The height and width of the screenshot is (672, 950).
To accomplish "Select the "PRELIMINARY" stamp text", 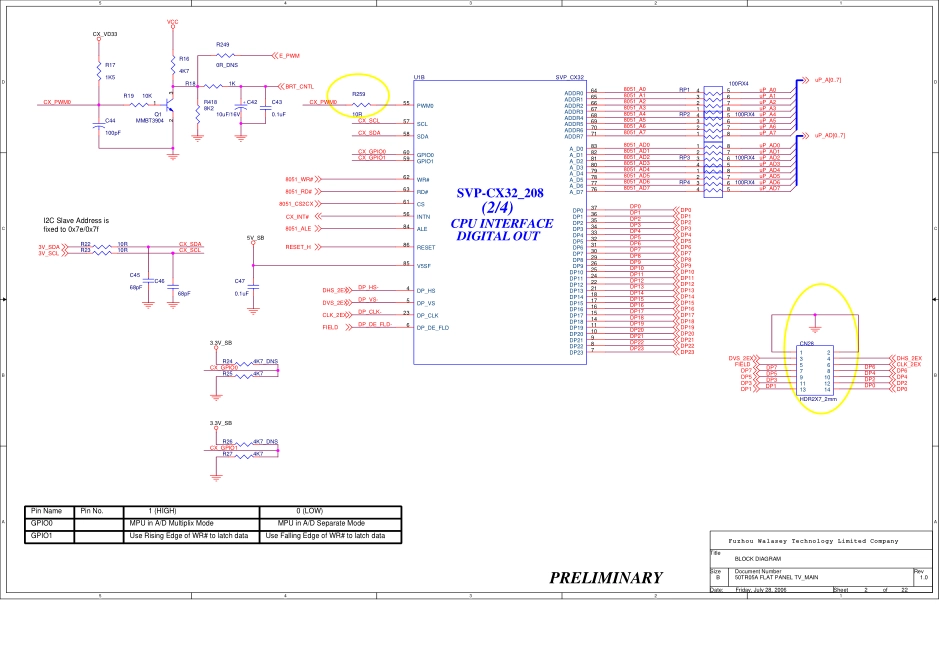I will 606,578.
